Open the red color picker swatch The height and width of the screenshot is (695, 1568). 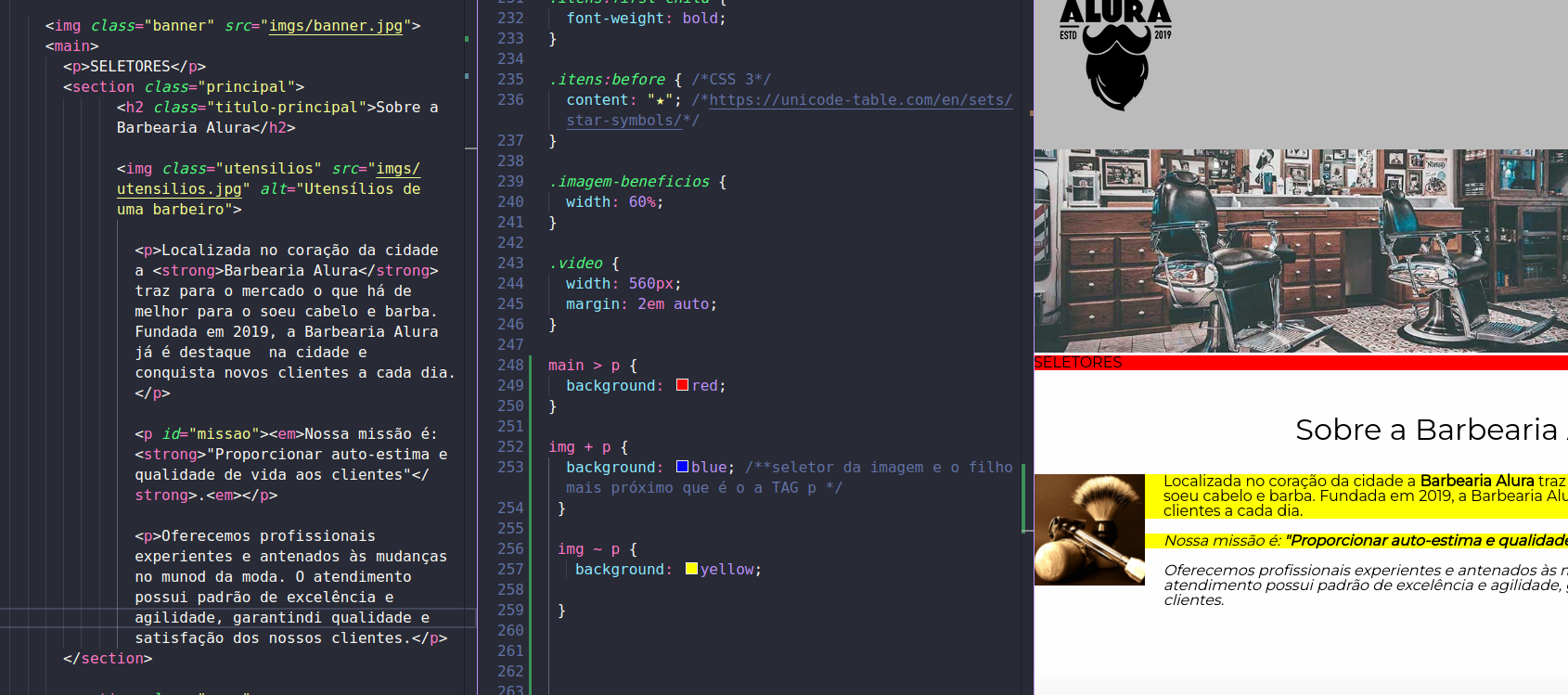click(683, 385)
